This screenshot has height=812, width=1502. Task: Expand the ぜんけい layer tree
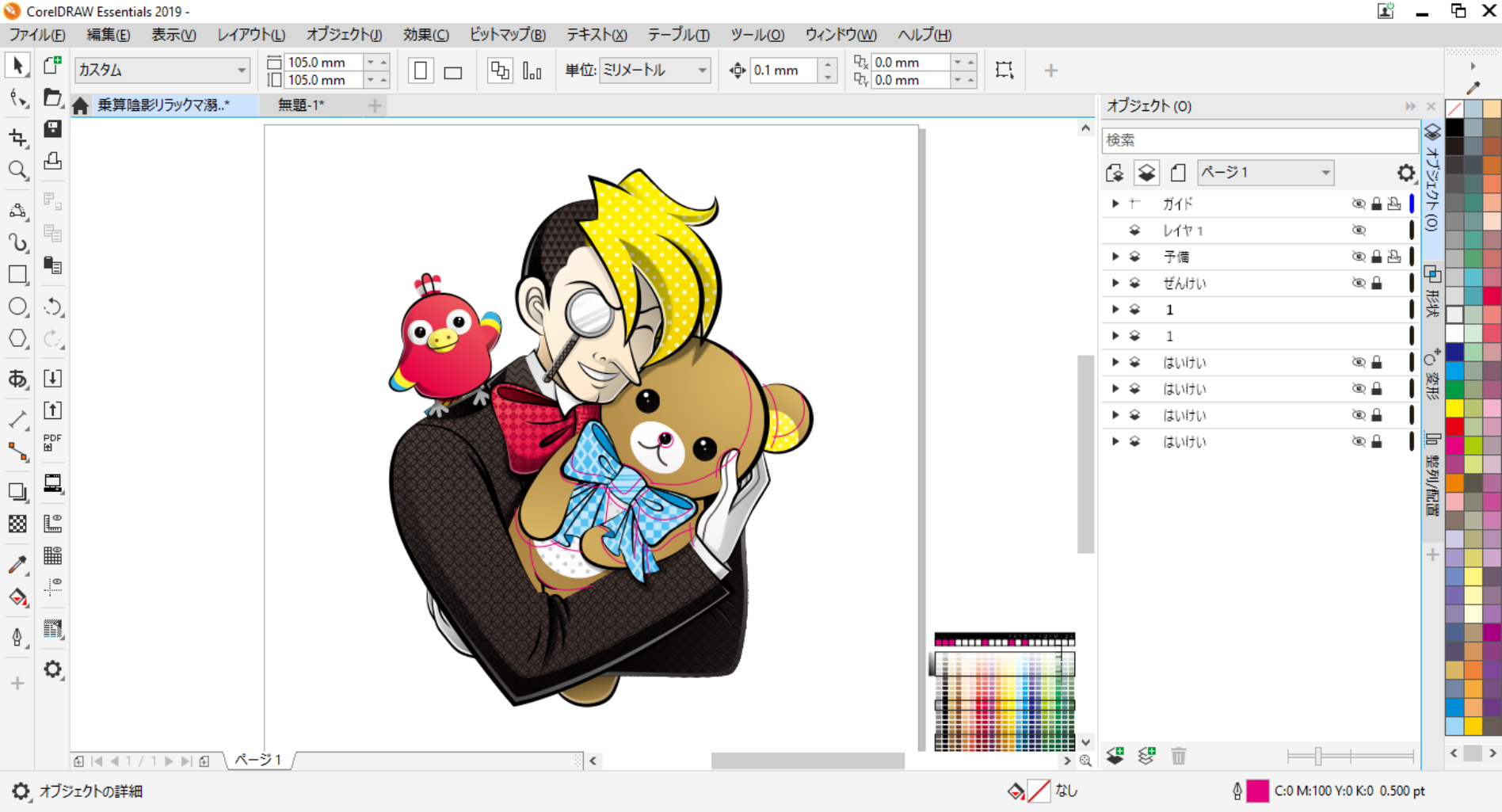1115,283
